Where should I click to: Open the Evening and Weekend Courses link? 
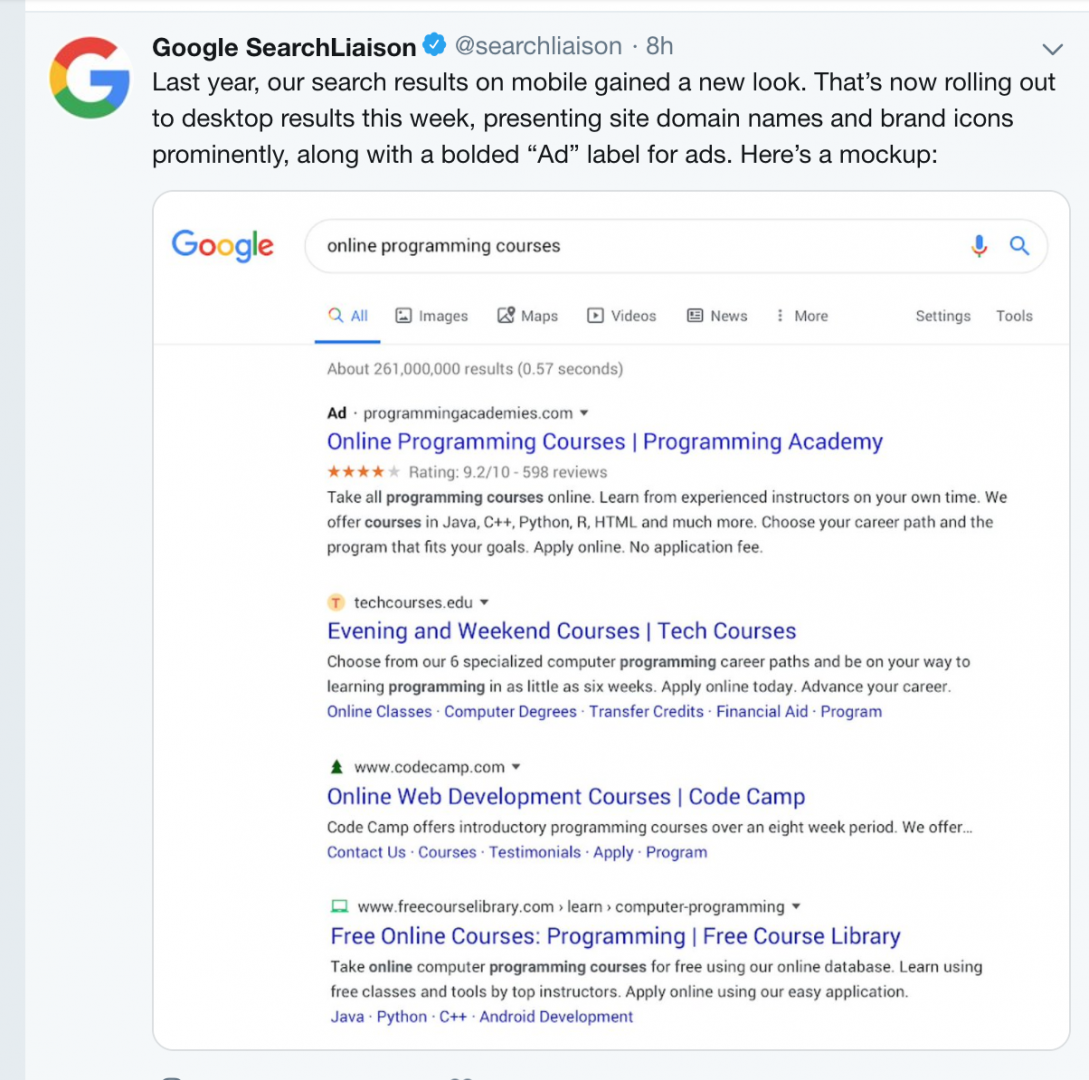[x=561, y=631]
